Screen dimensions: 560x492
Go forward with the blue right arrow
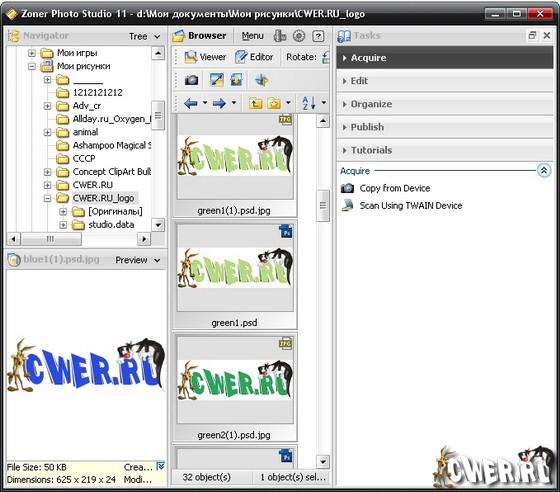(219, 103)
